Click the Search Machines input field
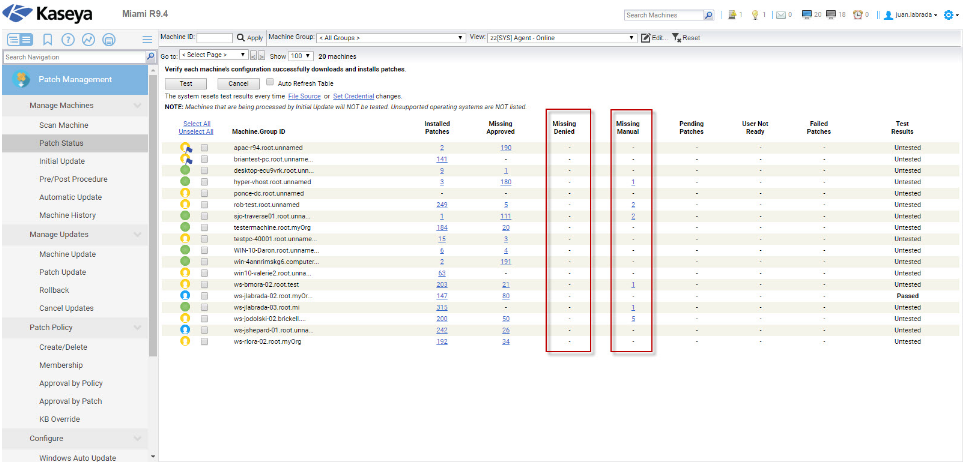Image resolution: width=963 pixels, height=462 pixels. pos(663,15)
